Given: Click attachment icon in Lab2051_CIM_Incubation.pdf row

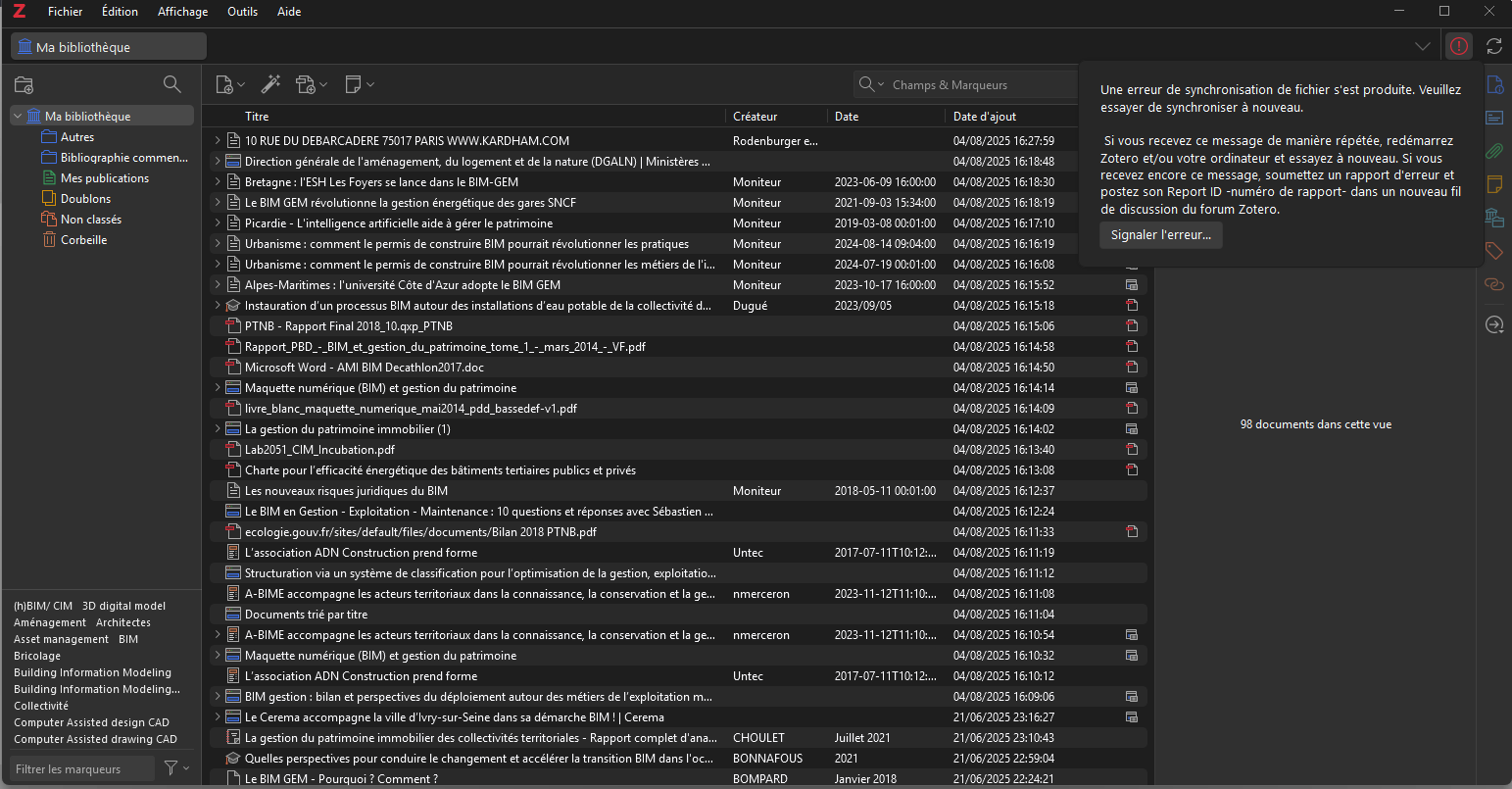Looking at the screenshot, I should pos(1132,449).
